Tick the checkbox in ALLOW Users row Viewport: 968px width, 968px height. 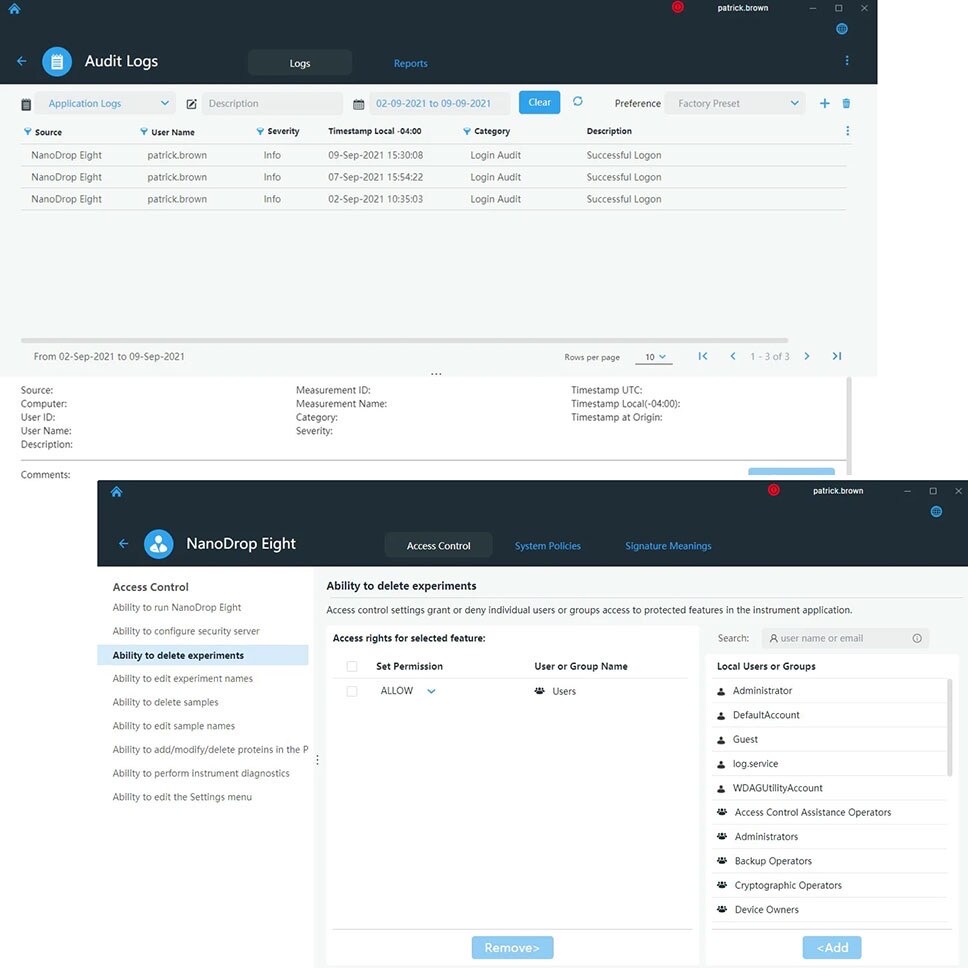pos(352,691)
